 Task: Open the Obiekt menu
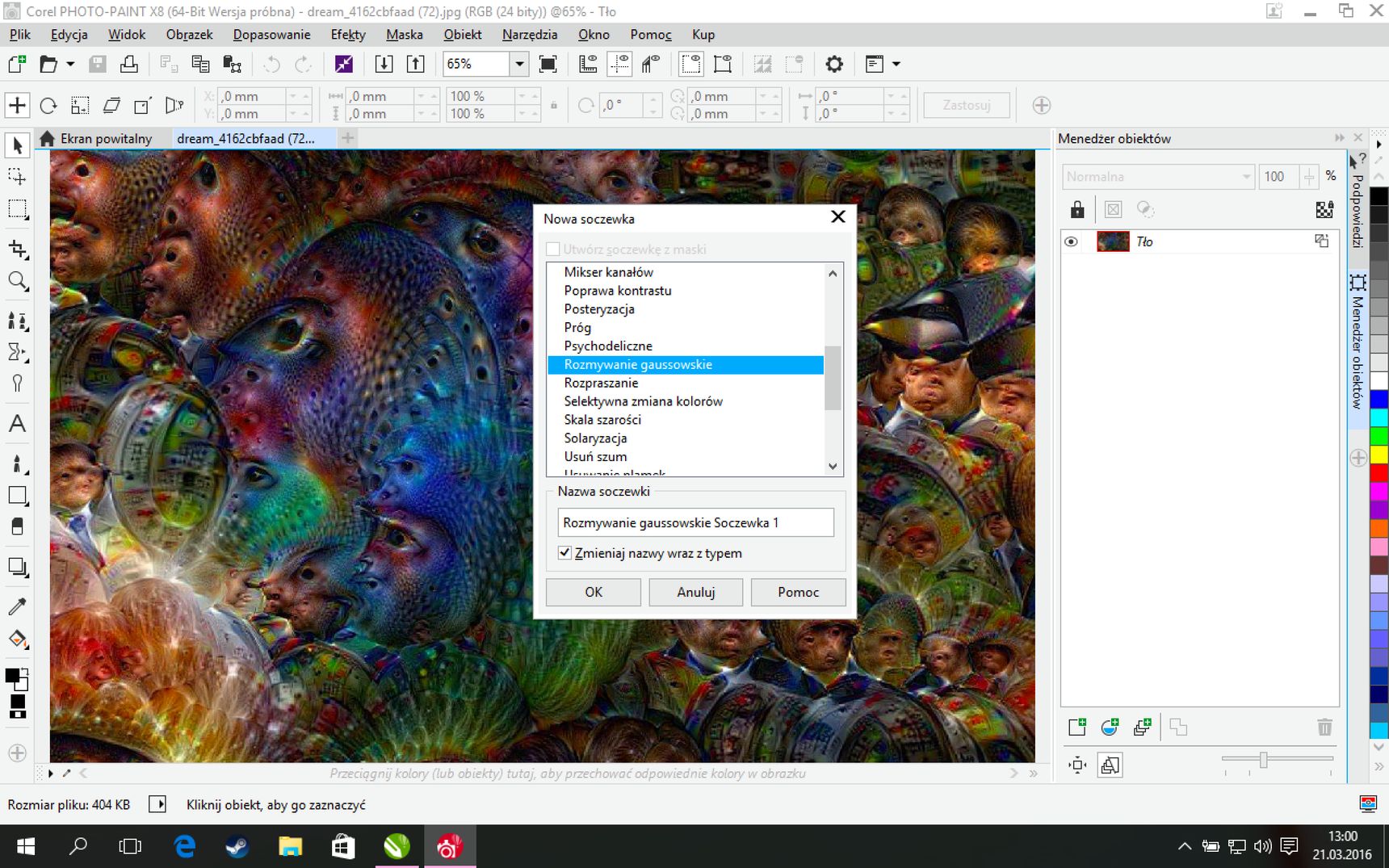(x=463, y=35)
